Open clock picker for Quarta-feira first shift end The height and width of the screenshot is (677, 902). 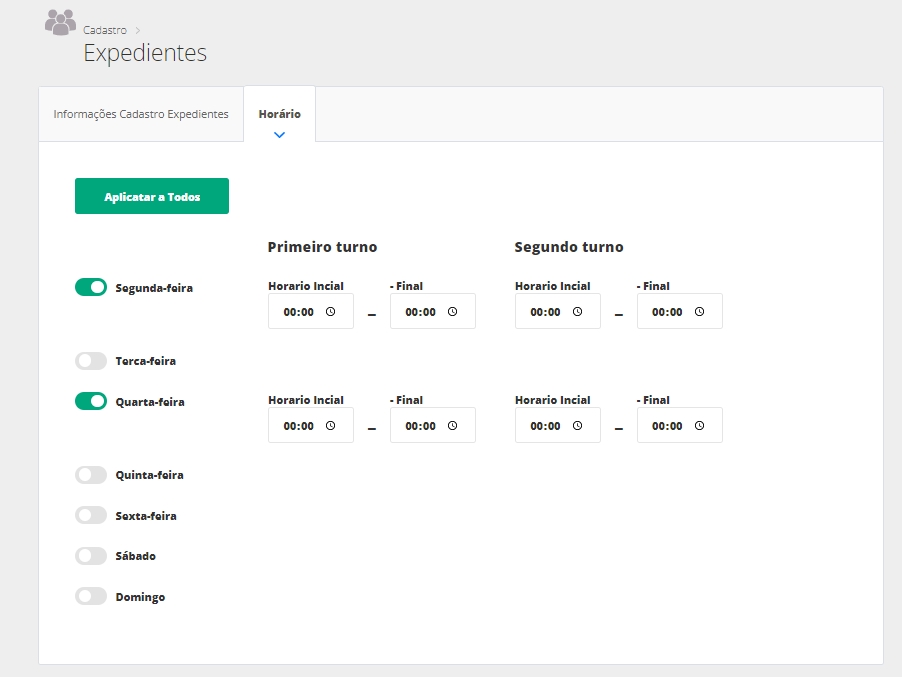pos(452,425)
